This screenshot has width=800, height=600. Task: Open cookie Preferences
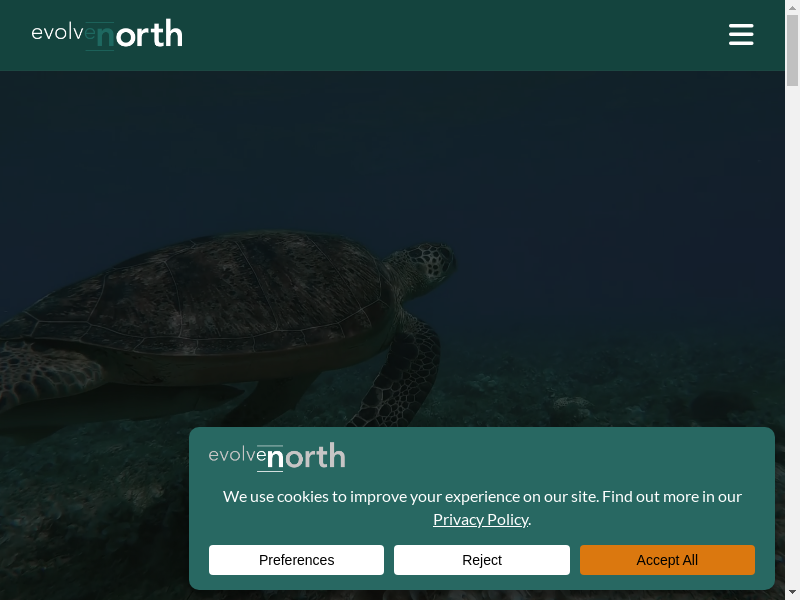(296, 560)
